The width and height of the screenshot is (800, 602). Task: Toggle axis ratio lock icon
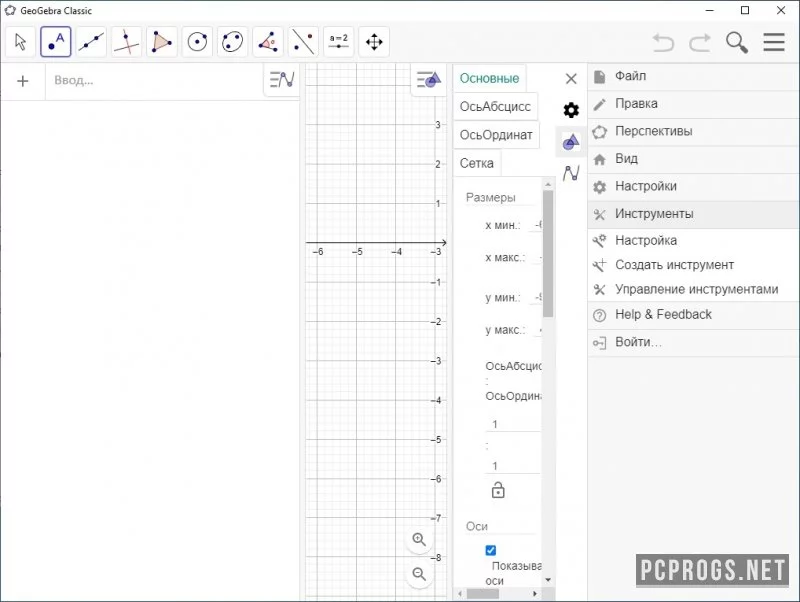[x=498, y=490]
